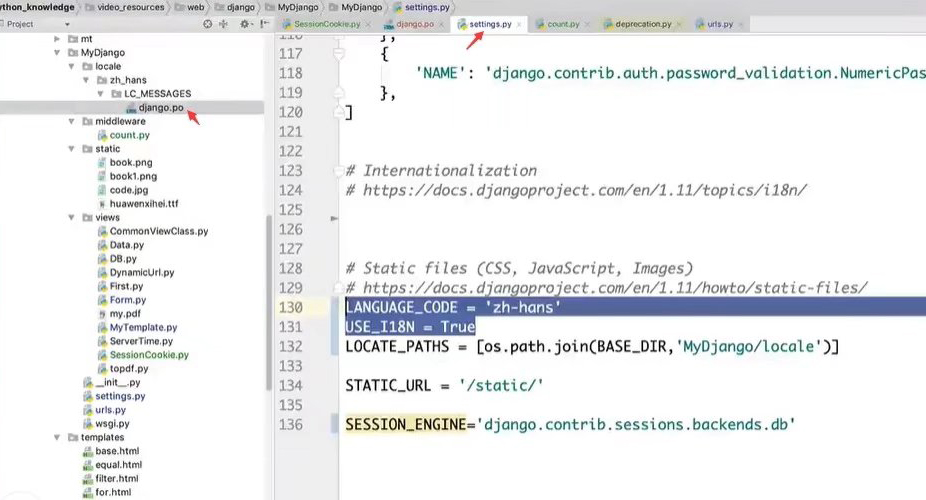The width and height of the screenshot is (926, 500).
Task: Toggle the fold marker at line 117
Action: coord(338,54)
